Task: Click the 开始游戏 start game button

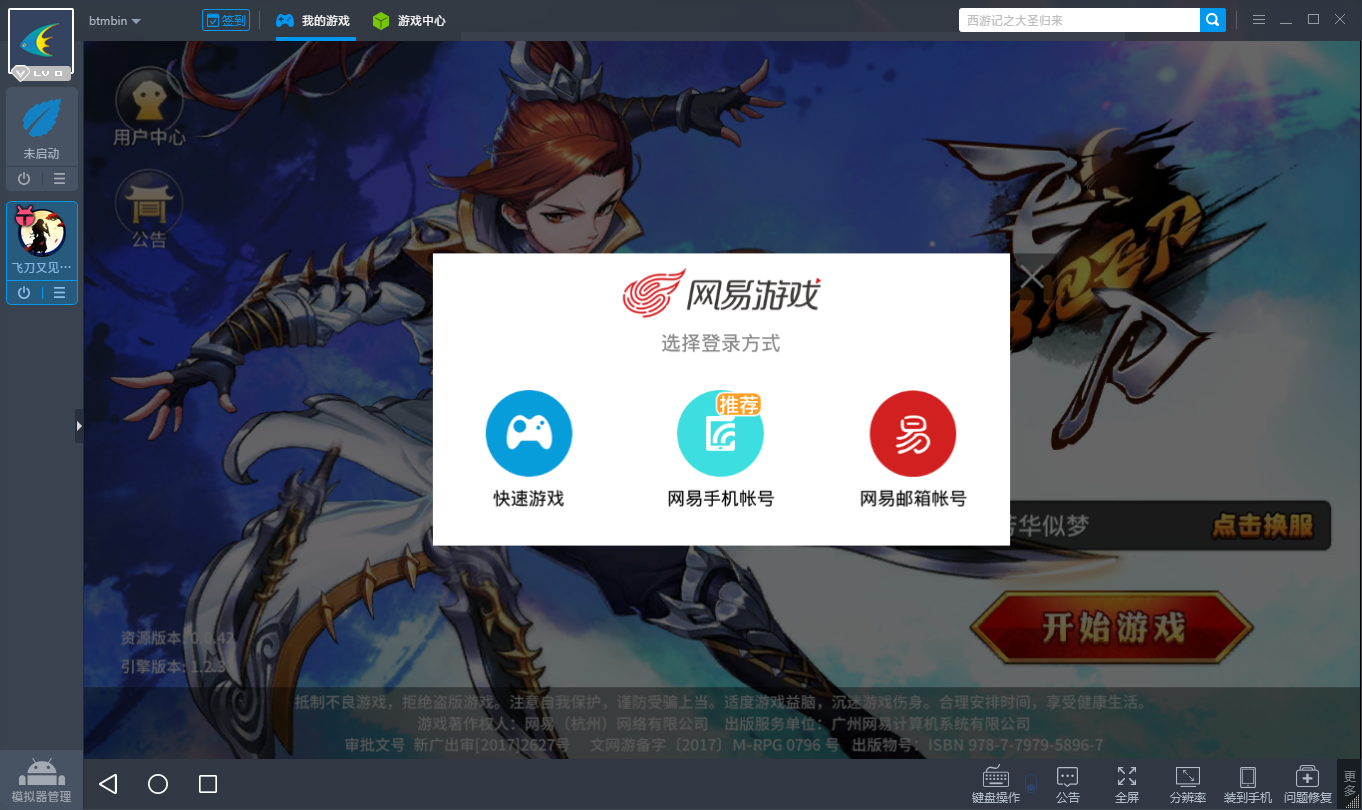Action: [1112, 628]
